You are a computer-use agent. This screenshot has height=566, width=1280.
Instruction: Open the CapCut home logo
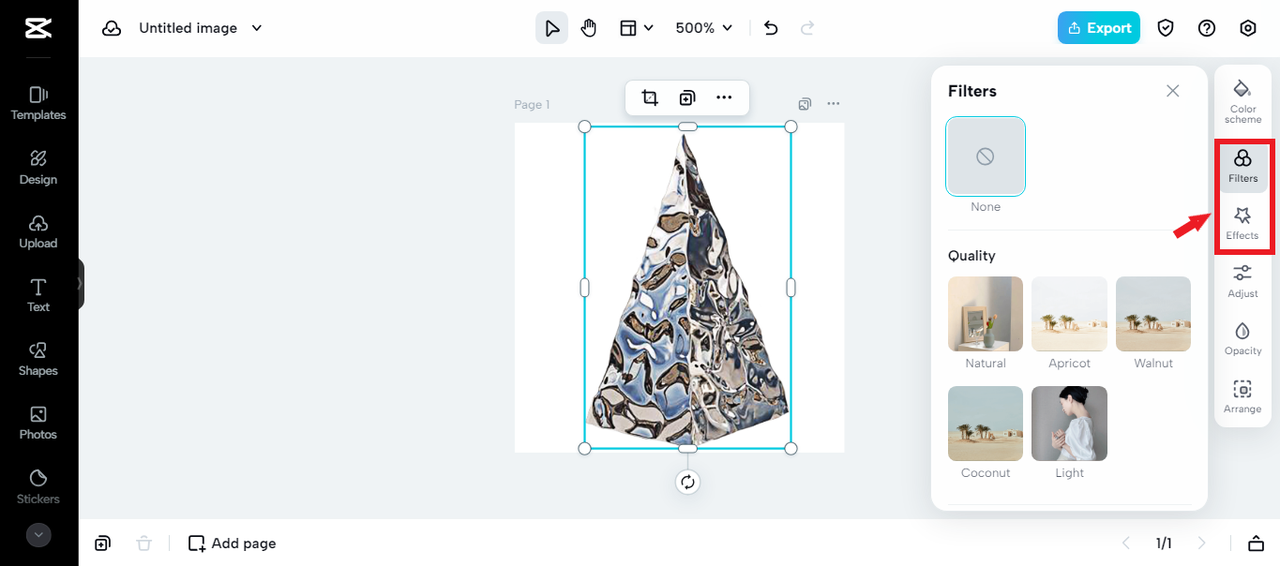click(x=38, y=28)
